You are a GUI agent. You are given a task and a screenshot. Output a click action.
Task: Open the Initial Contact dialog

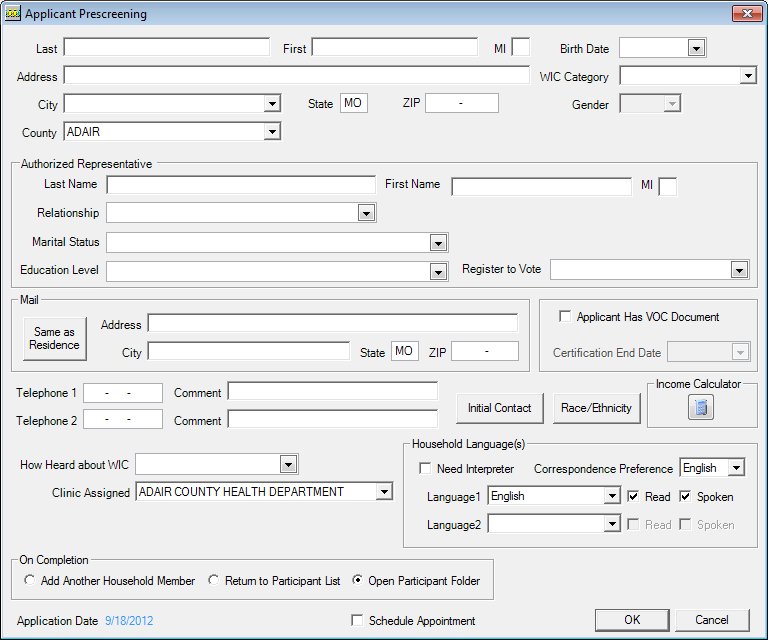500,408
